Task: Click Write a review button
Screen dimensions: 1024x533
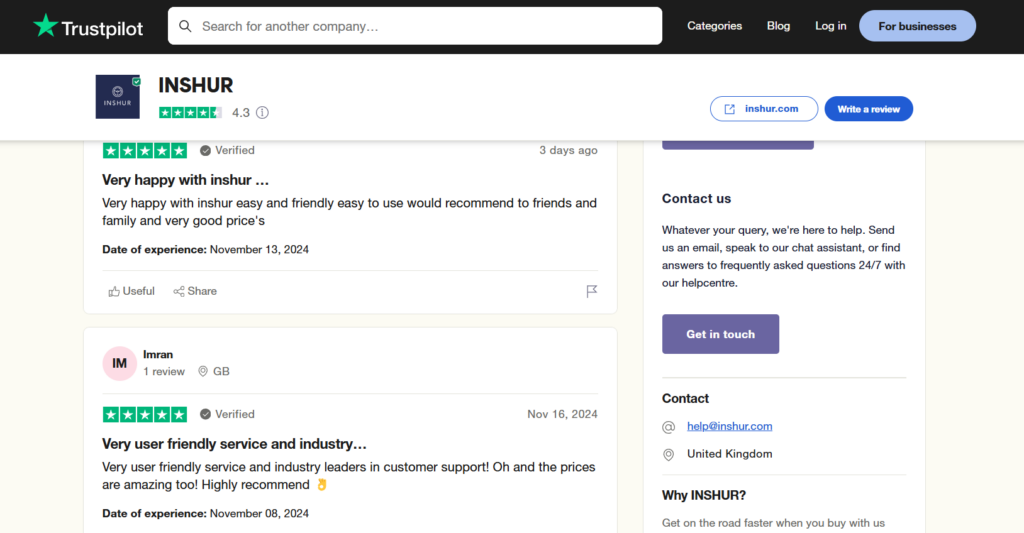Action: (x=868, y=109)
